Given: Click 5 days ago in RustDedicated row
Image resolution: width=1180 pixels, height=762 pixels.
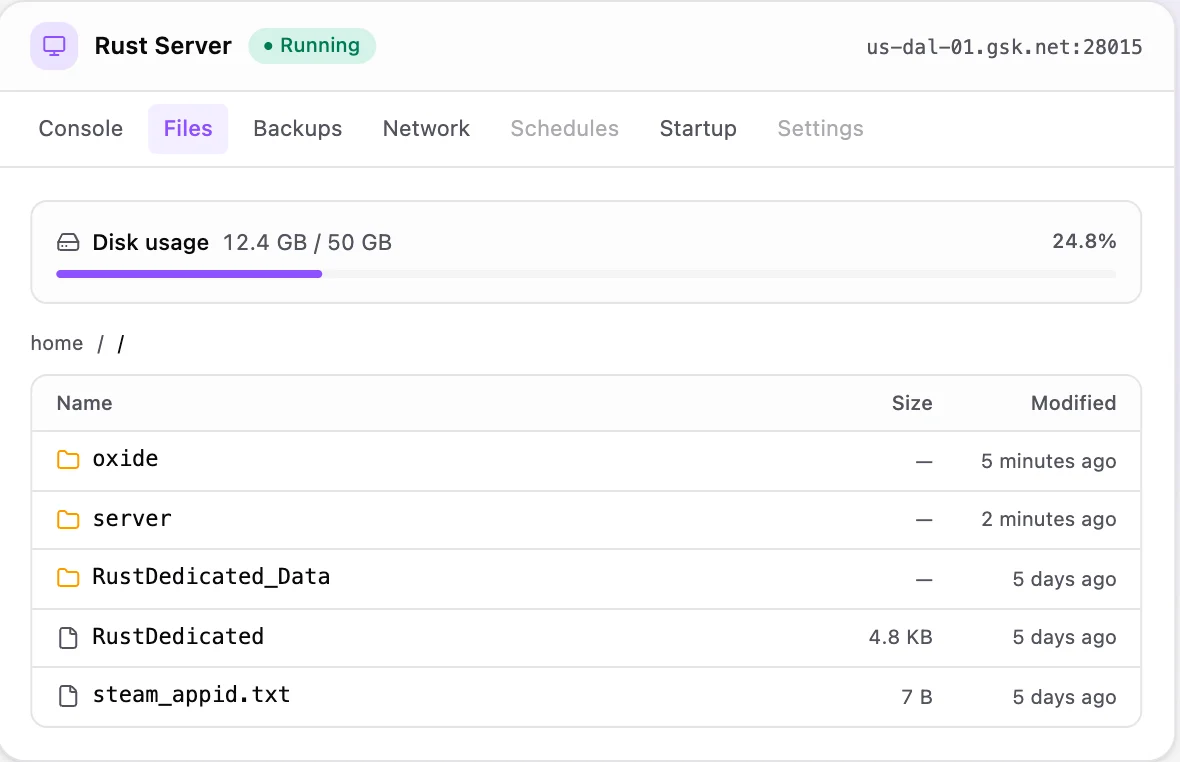Looking at the screenshot, I should (1064, 637).
